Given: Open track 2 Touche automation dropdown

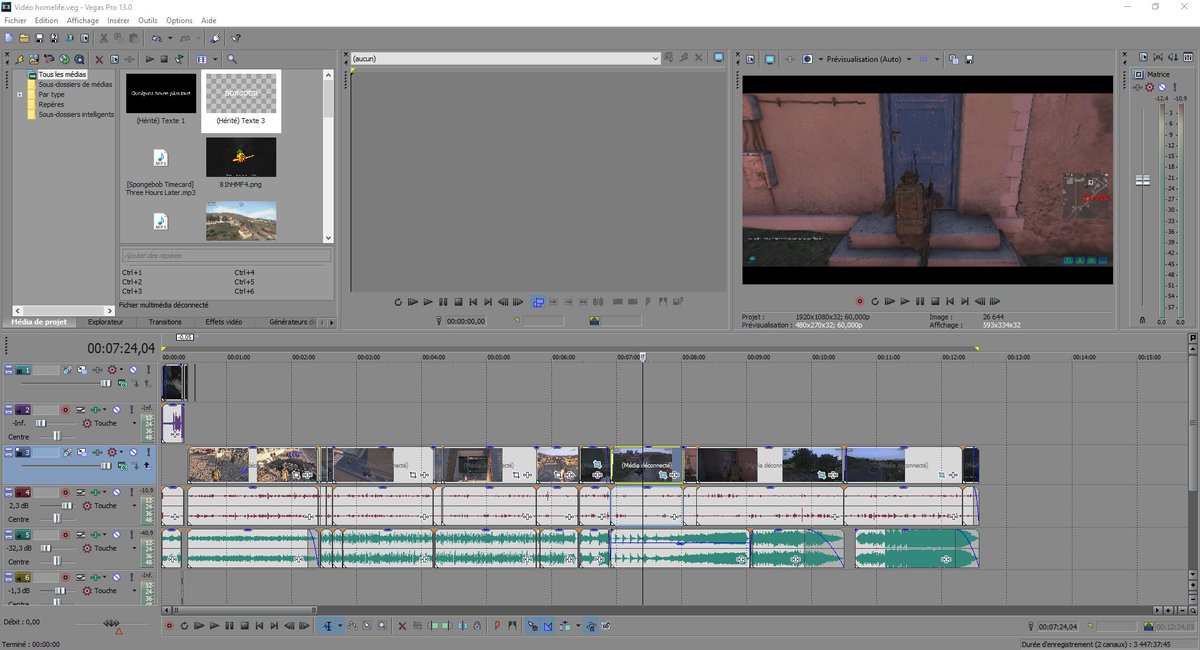Looking at the screenshot, I should click(x=135, y=423).
